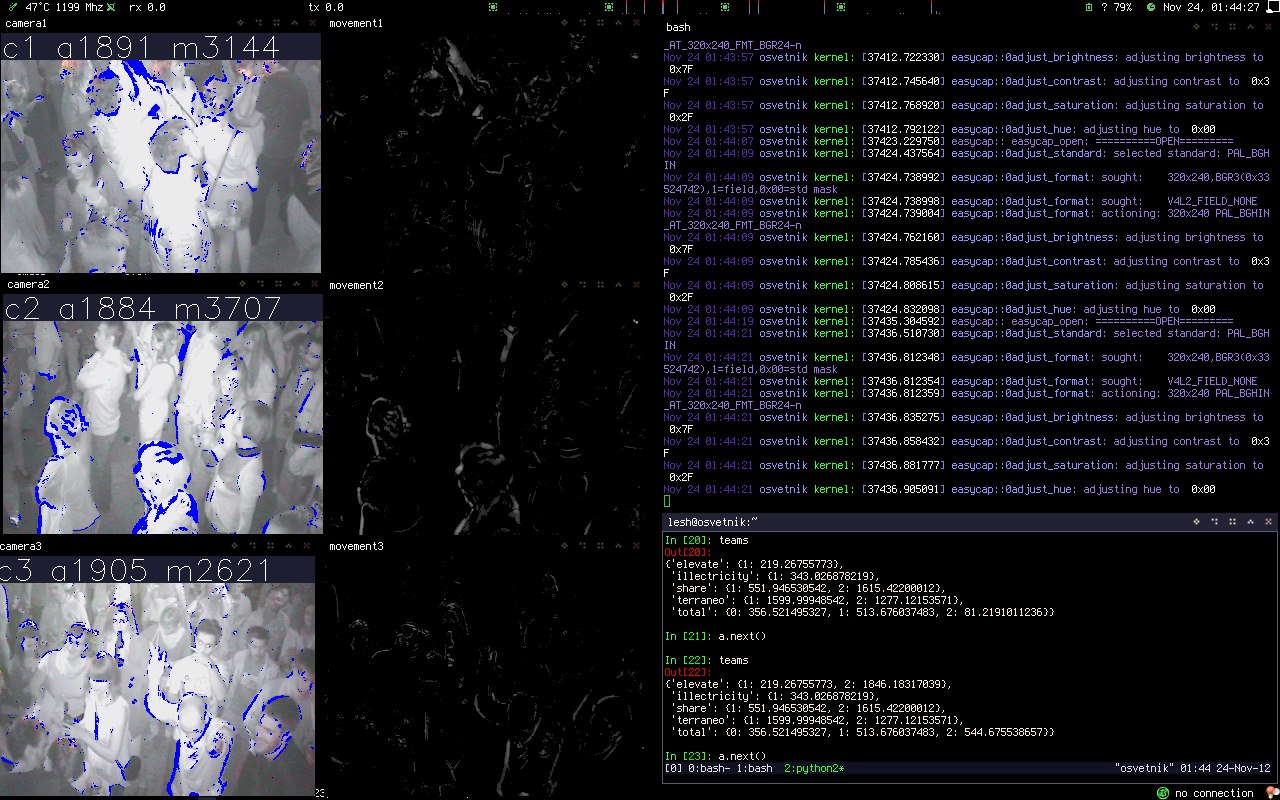1280x800 pixels.
Task: Click the '79%' battery percentage
Action: (x=1122, y=7)
